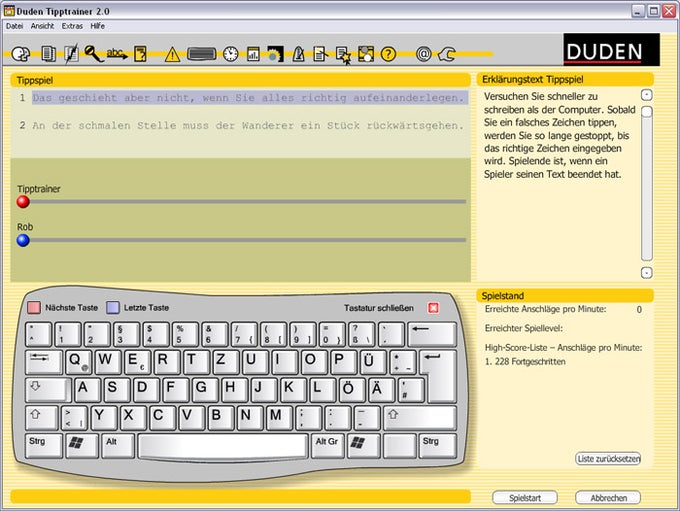680x511 pixels.
Task: Click the warning triangle toolbar icon
Action: (x=172, y=55)
